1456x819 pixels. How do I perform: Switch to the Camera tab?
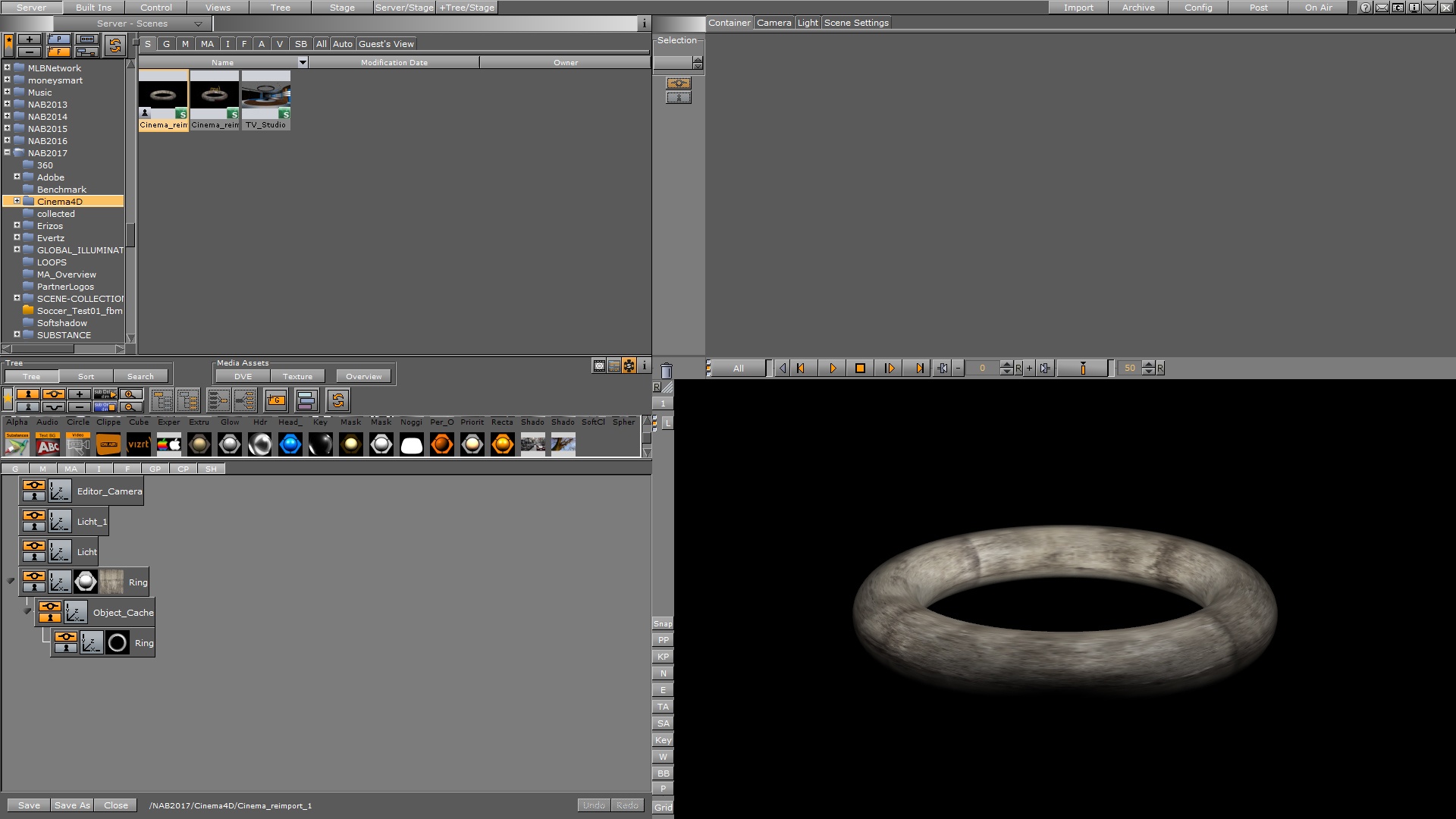pyautogui.click(x=773, y=23)
